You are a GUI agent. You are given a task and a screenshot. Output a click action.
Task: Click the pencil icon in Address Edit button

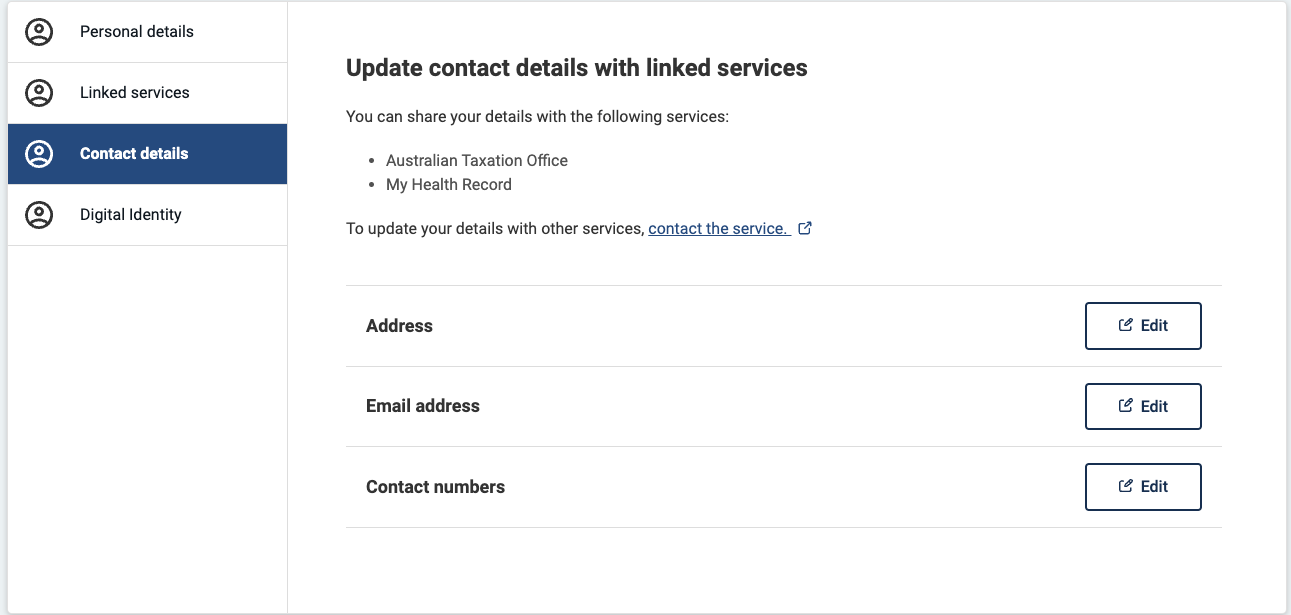point(1126,325)
